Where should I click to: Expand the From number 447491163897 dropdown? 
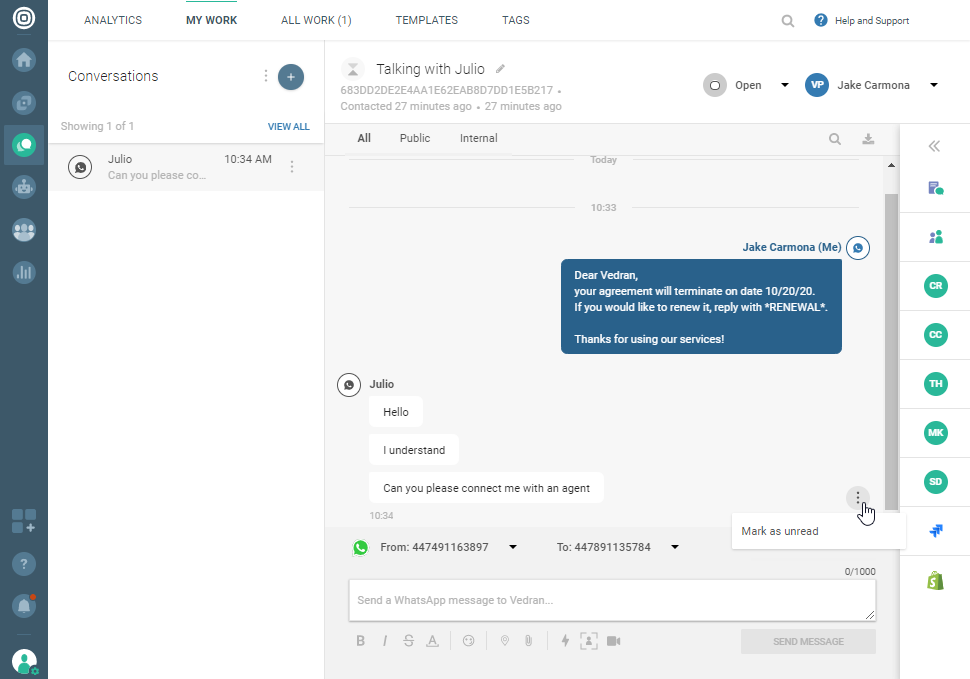tap(513, 547)
